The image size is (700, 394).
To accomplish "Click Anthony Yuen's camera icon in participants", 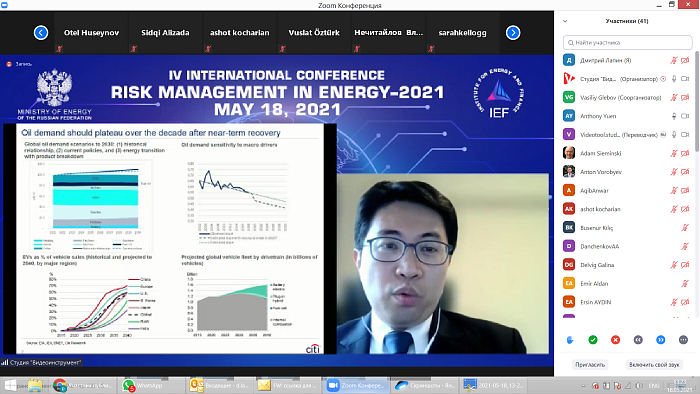I will [685, 116].
